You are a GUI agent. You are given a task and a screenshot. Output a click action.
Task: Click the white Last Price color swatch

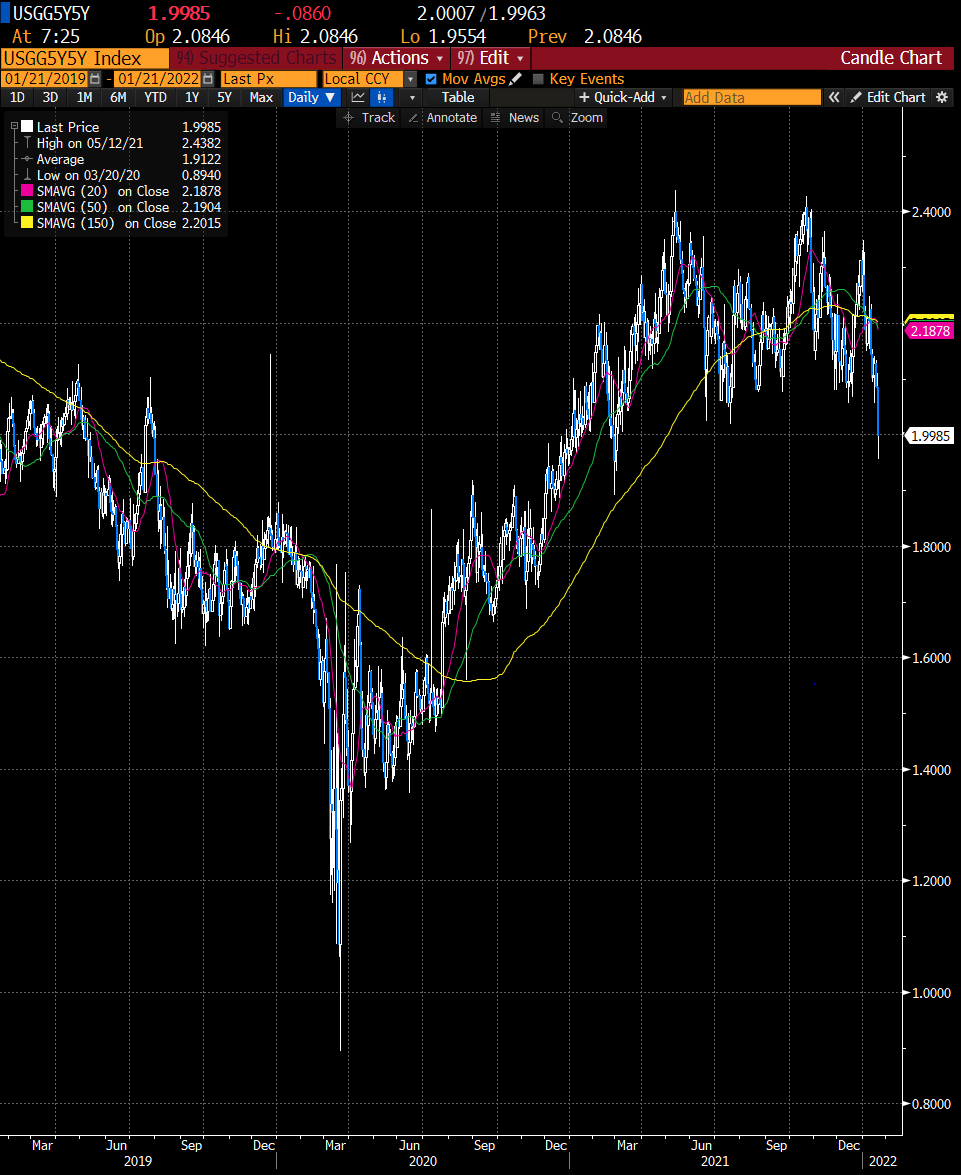tap(27, 127)
